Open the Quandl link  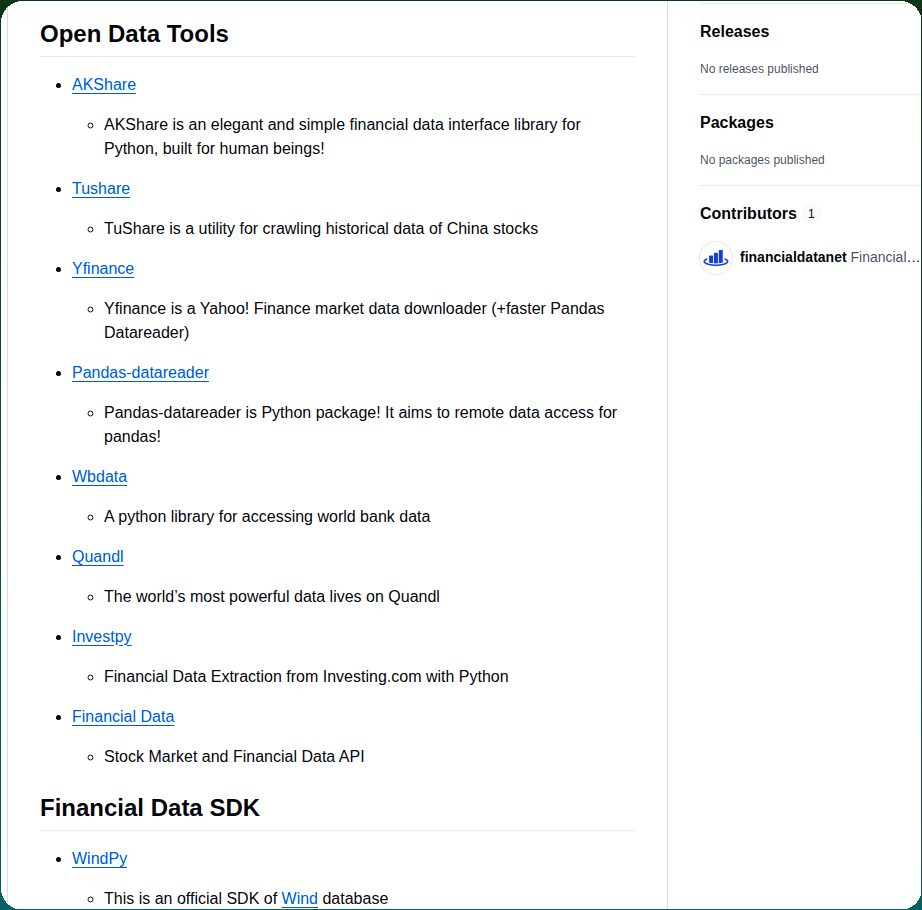coord(98,557)
